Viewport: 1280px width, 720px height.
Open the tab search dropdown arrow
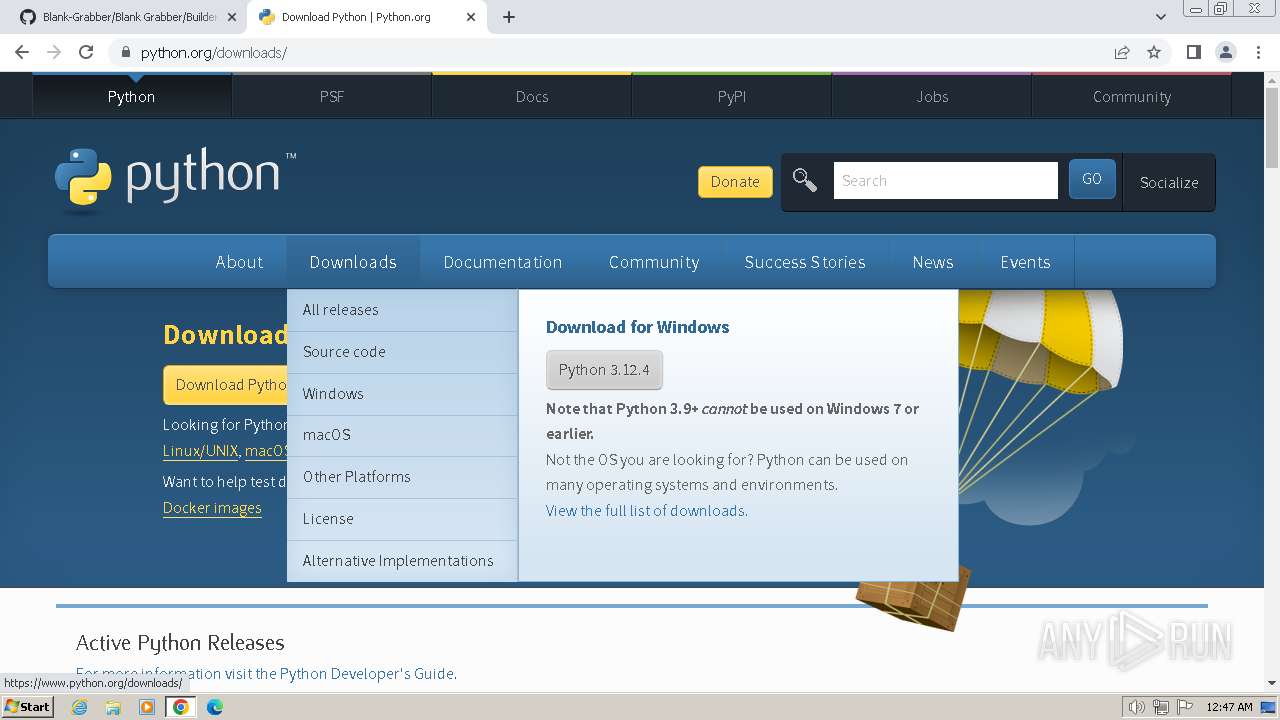point(1161,17)
